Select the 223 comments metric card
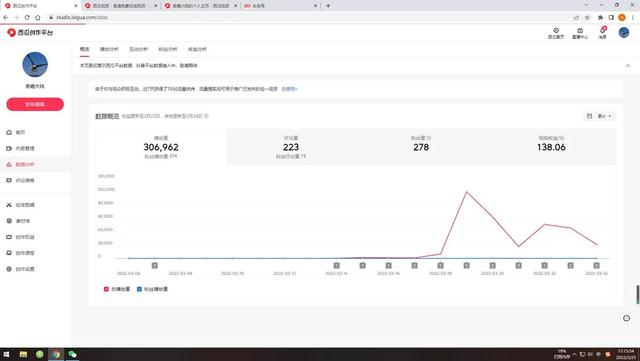 291,147
